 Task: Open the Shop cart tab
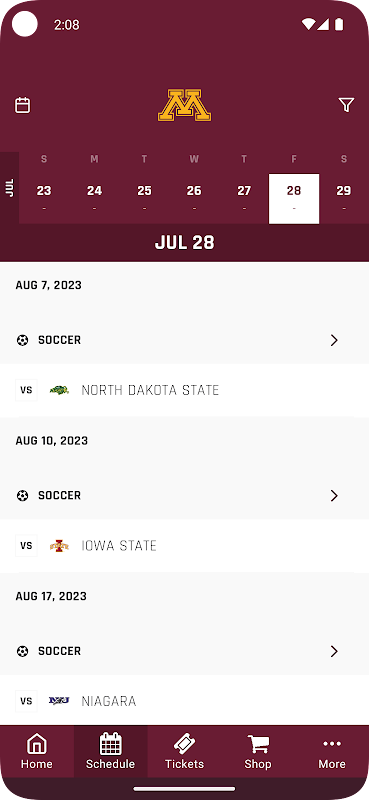pyautogui.click(x=258, y=751)
